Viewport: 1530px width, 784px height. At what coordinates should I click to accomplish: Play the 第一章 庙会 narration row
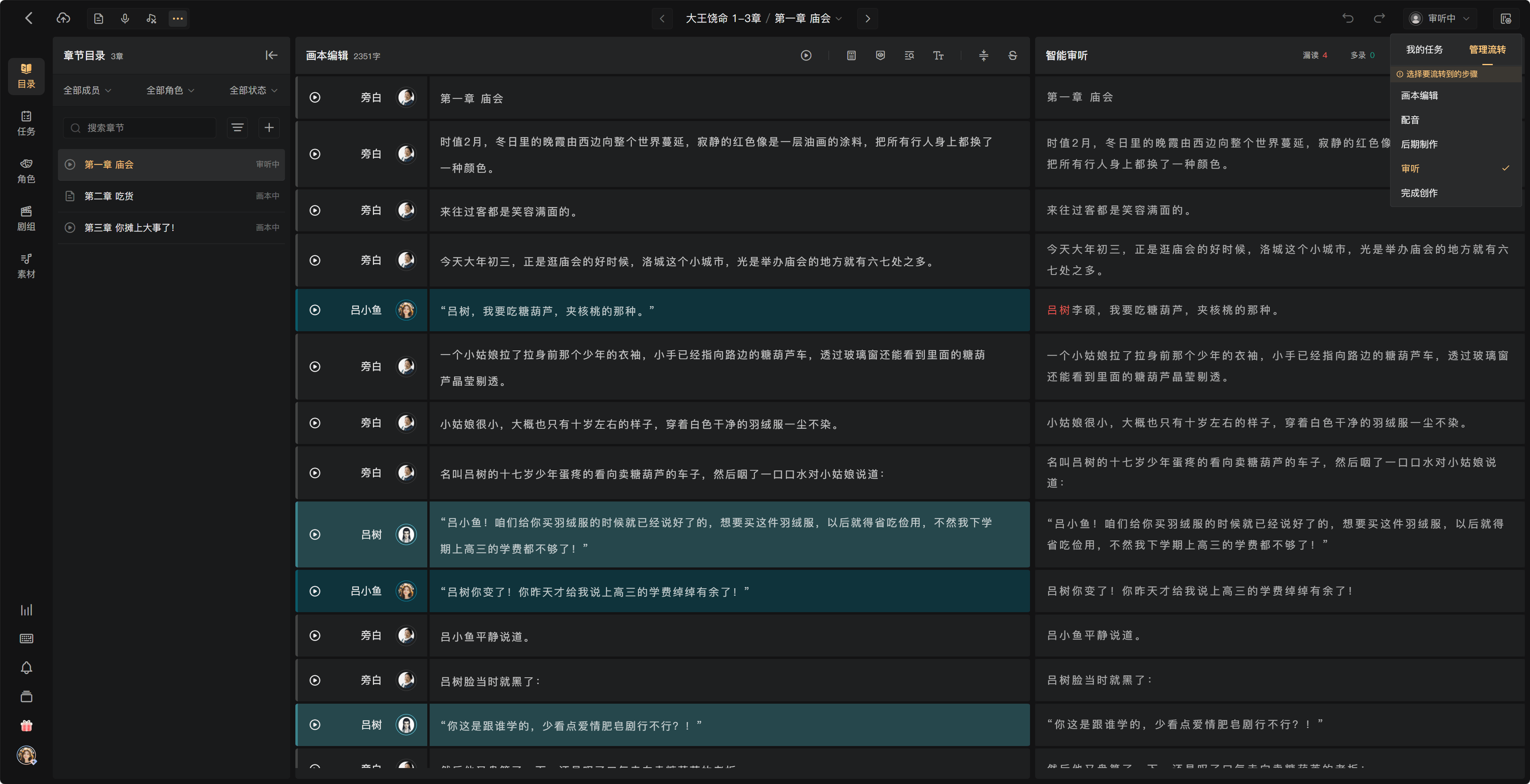(315, 98)
